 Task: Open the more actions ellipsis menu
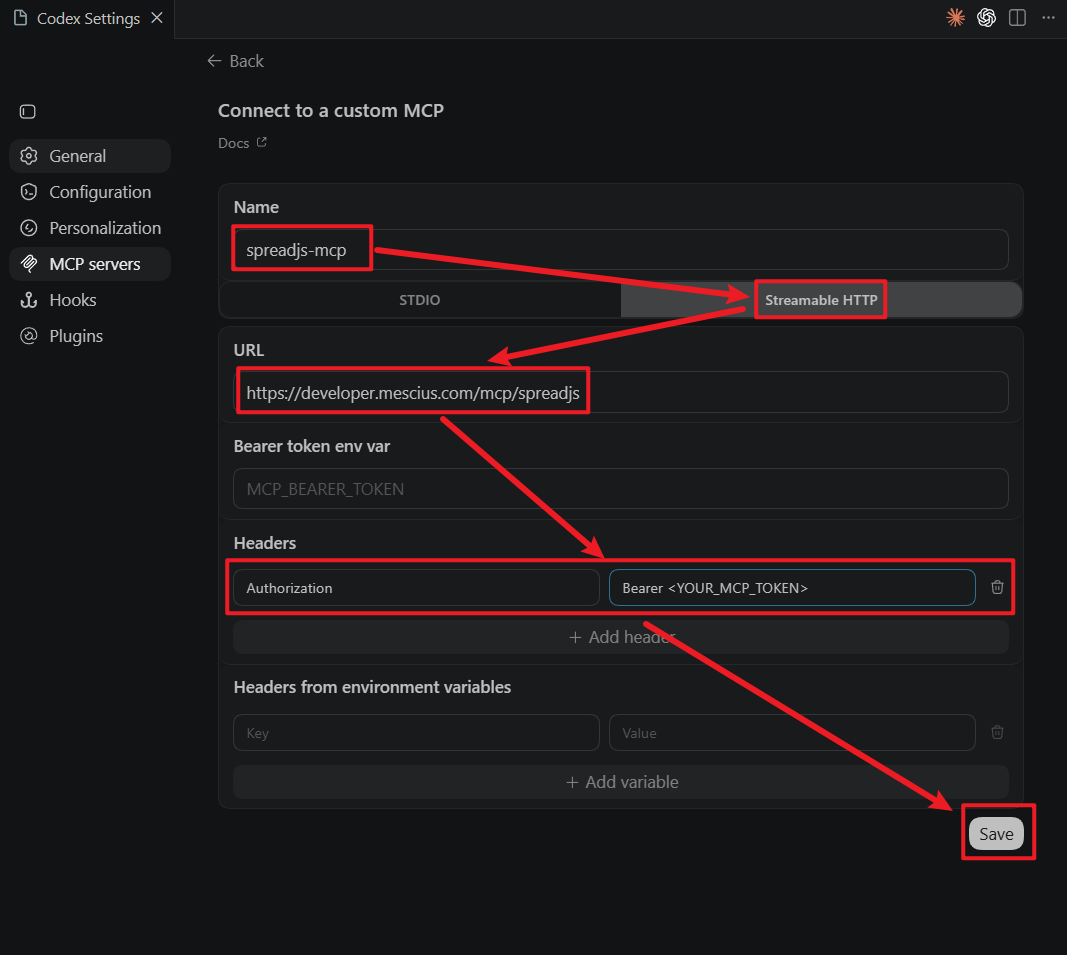pyautogui.click(x=1048, y=18)
